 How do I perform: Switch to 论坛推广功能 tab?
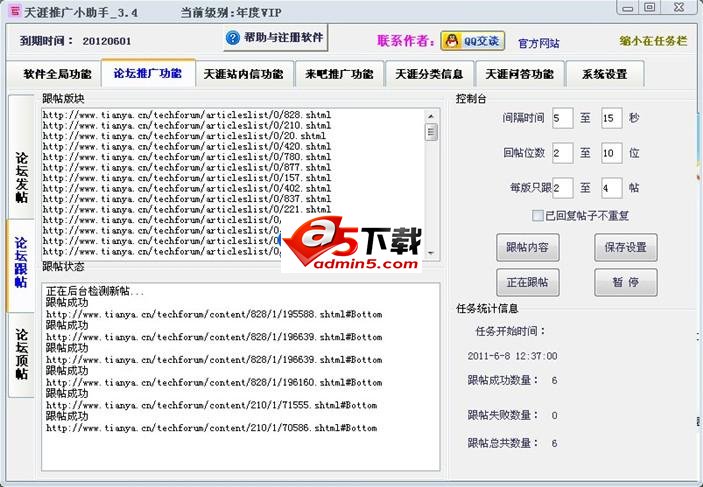[148, 73]
